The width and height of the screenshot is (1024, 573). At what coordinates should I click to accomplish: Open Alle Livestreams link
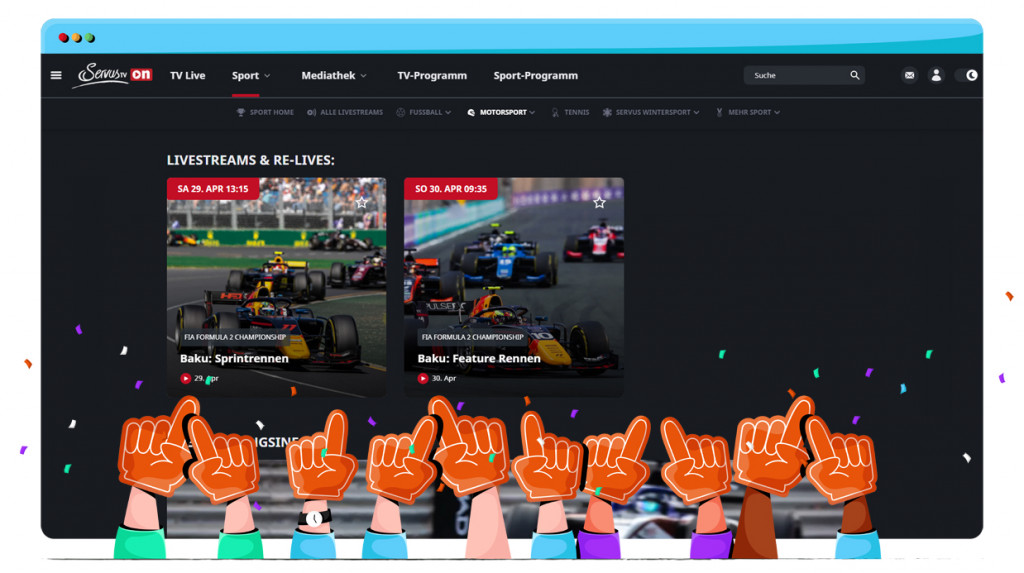pos(351,112)
